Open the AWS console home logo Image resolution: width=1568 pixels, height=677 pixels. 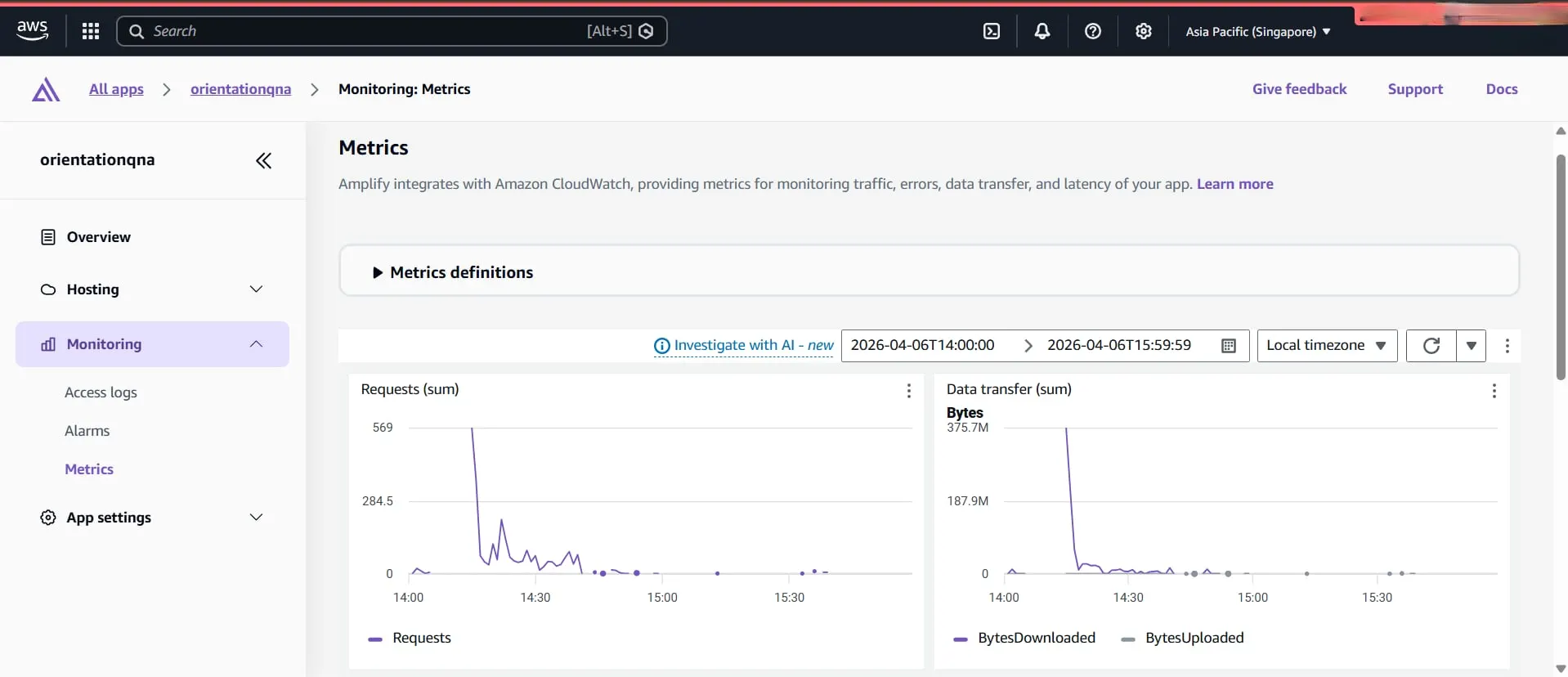click(x=33, y=30)
